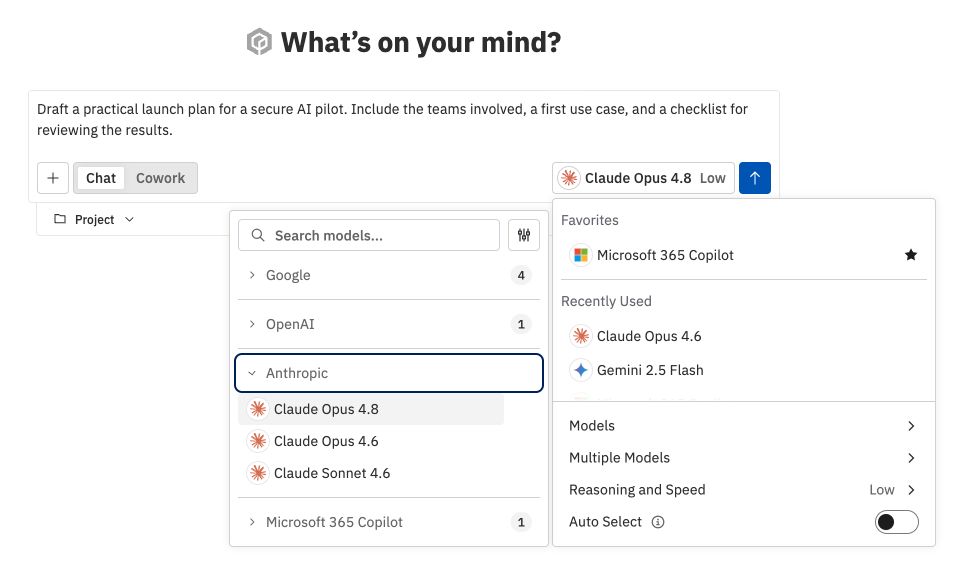Choose Claude Opus 4.8 from Anthropic list

point(371,409)
